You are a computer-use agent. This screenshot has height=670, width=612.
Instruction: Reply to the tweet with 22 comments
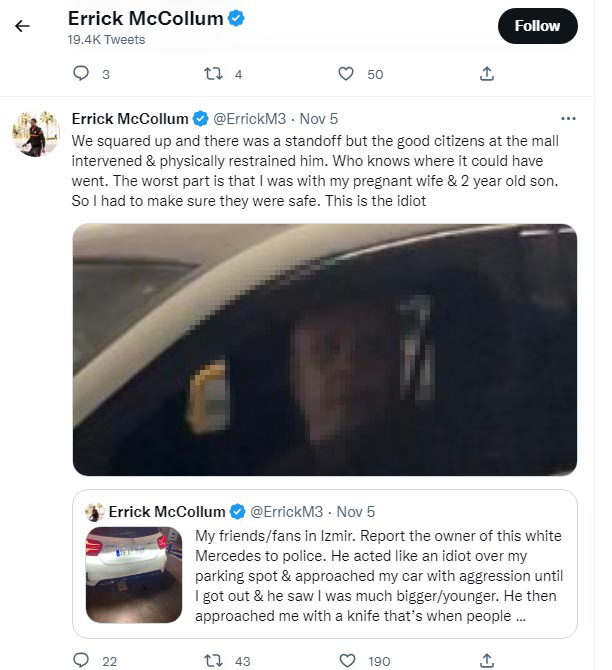pos(83,660)
